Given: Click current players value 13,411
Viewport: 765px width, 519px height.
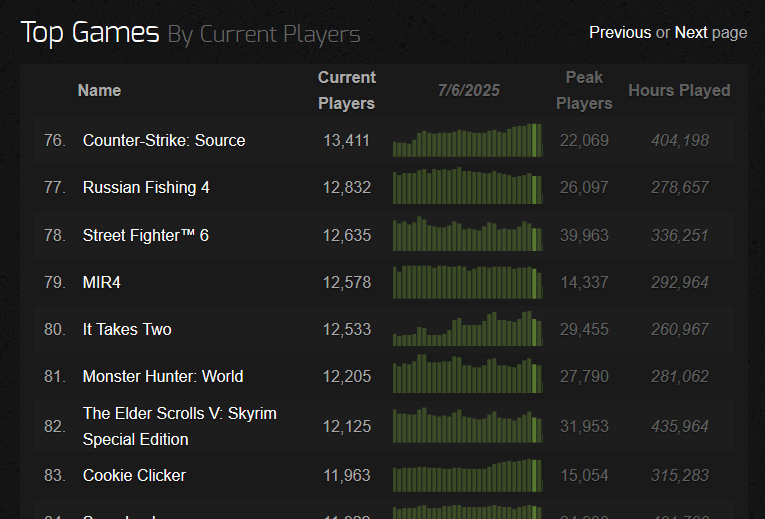Looking at the screenshot, I should pos(346,140).
